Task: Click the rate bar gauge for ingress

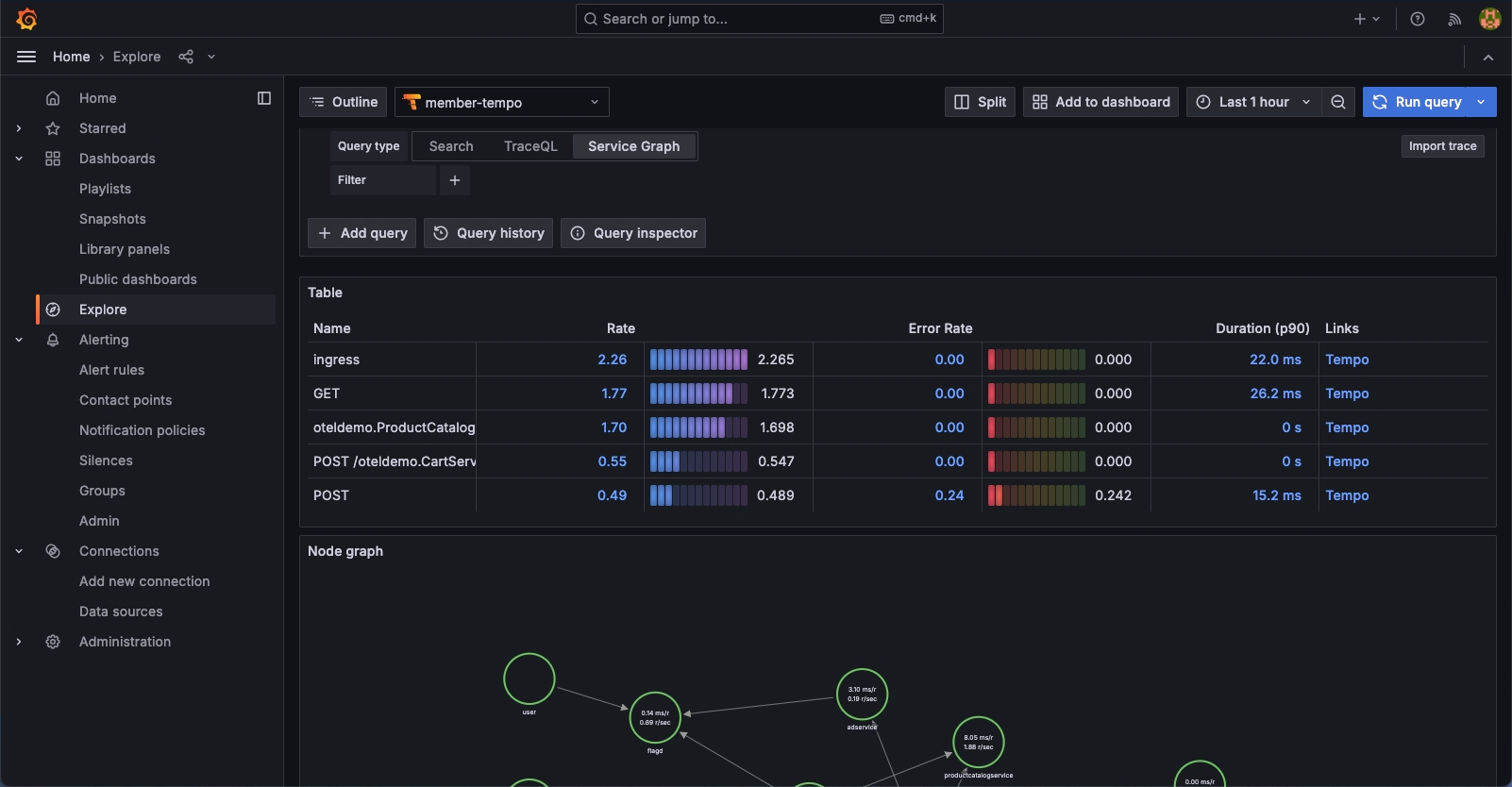Action: tap(698, 360)
